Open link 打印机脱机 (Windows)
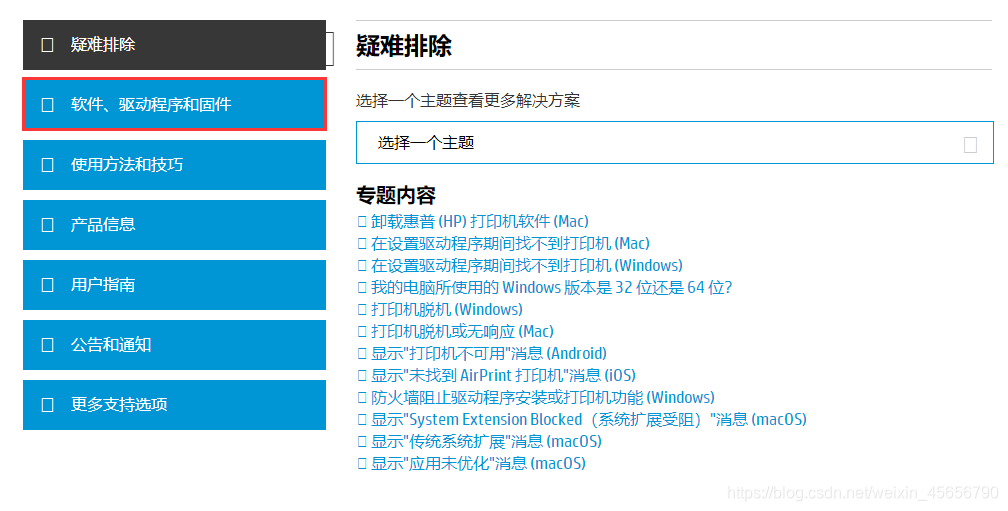The width and height of the screenshot is (1008, 511). point(447,309)
